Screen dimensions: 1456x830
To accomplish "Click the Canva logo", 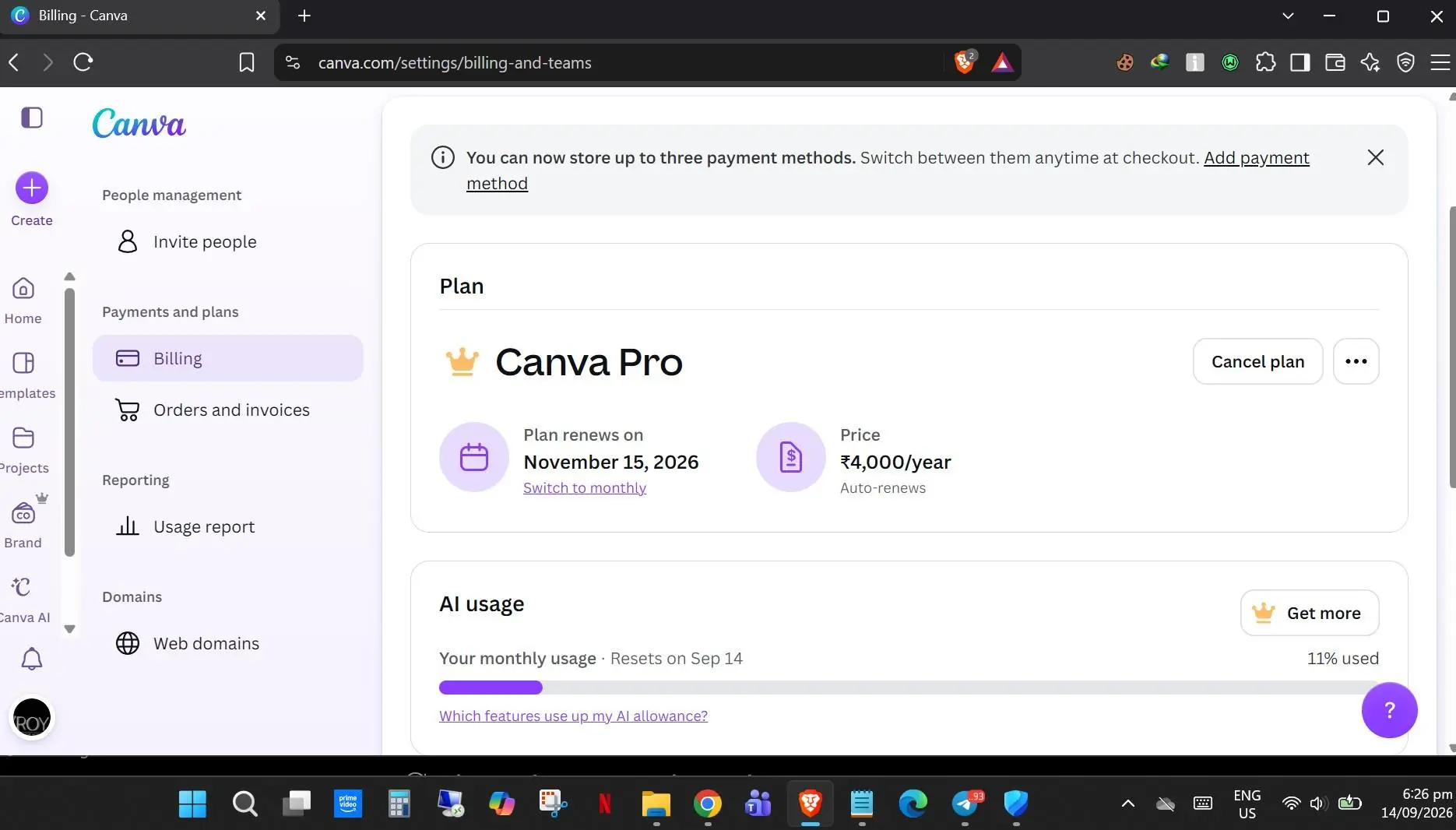I will (x=139, y=123).
